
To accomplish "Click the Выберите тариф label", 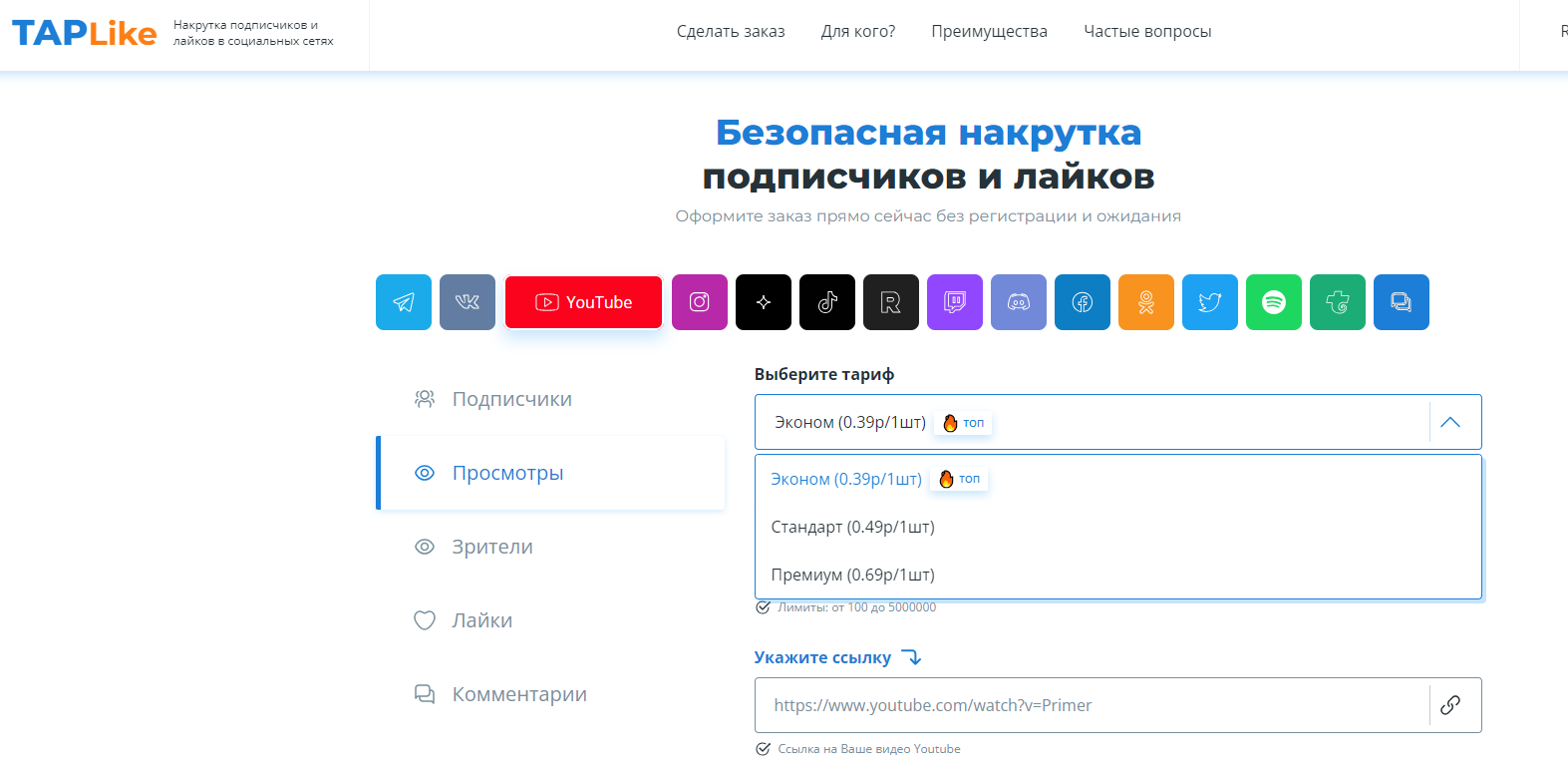I will [824, 374].
